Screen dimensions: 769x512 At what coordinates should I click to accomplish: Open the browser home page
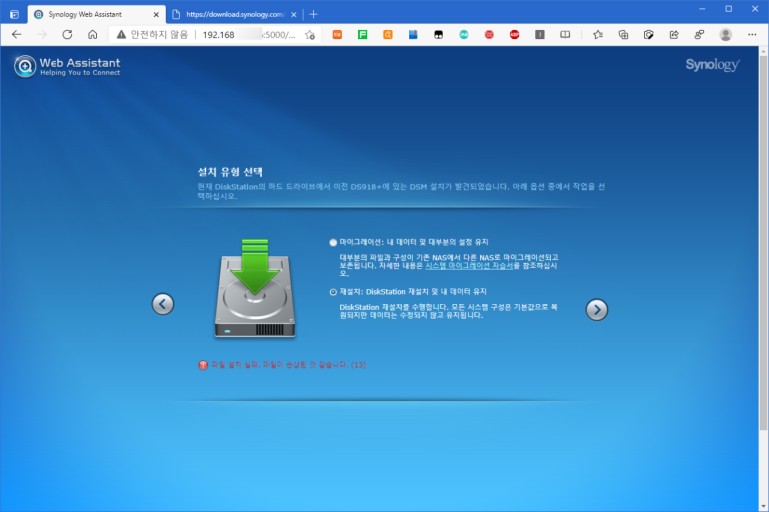[x=92, y=34]
